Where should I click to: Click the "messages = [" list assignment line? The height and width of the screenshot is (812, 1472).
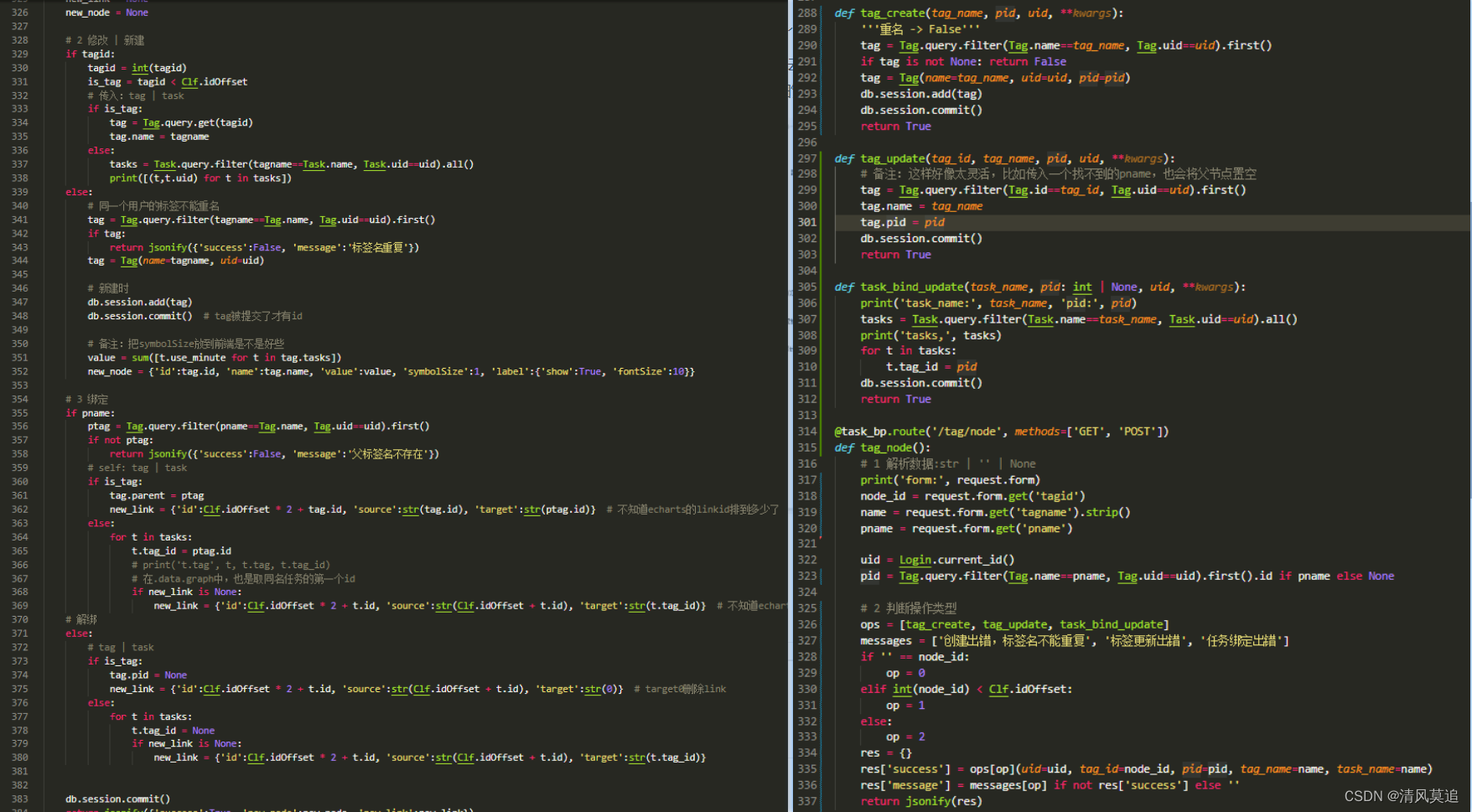click(x=1075, y=640)
